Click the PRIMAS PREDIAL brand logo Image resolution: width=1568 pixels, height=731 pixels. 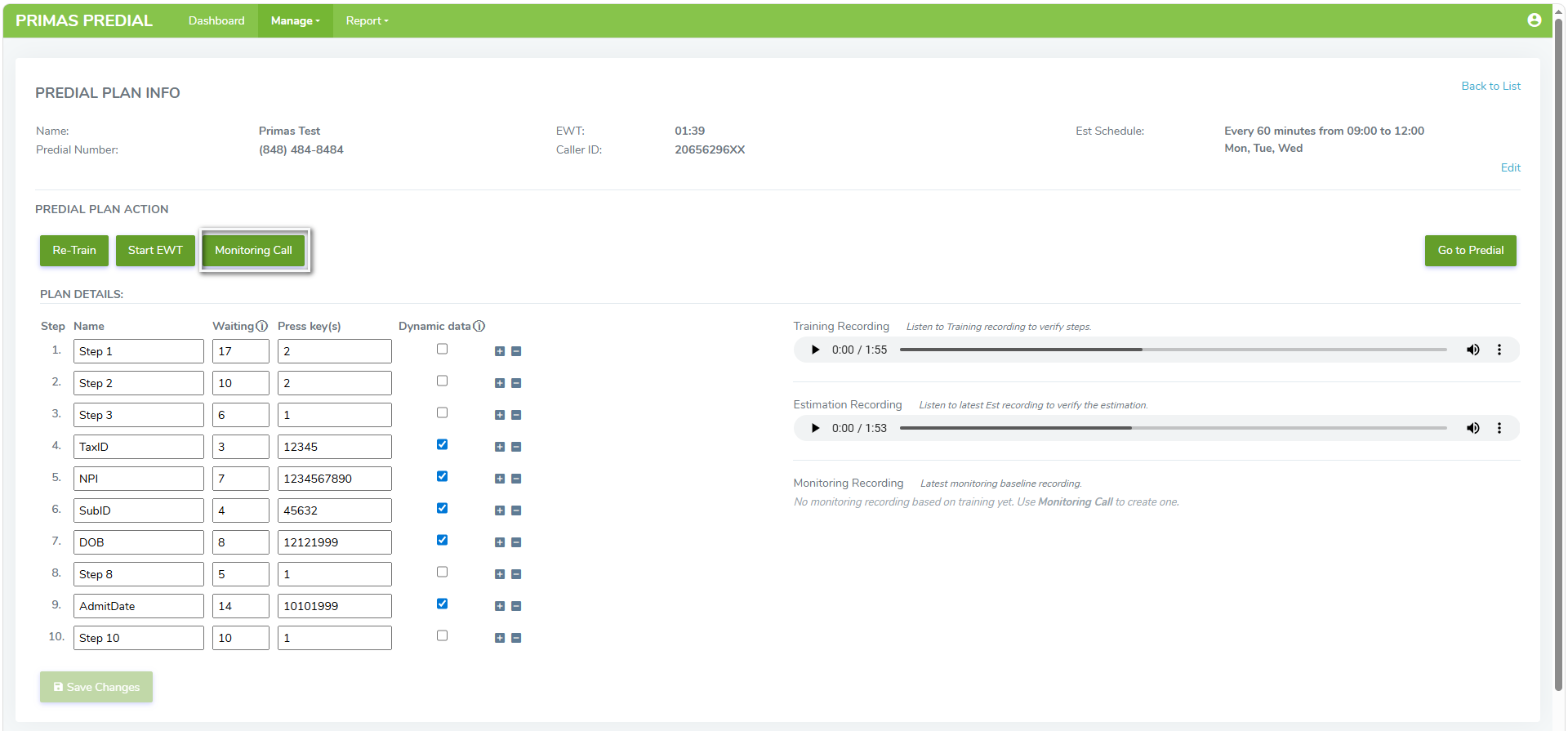click(84, 20)
